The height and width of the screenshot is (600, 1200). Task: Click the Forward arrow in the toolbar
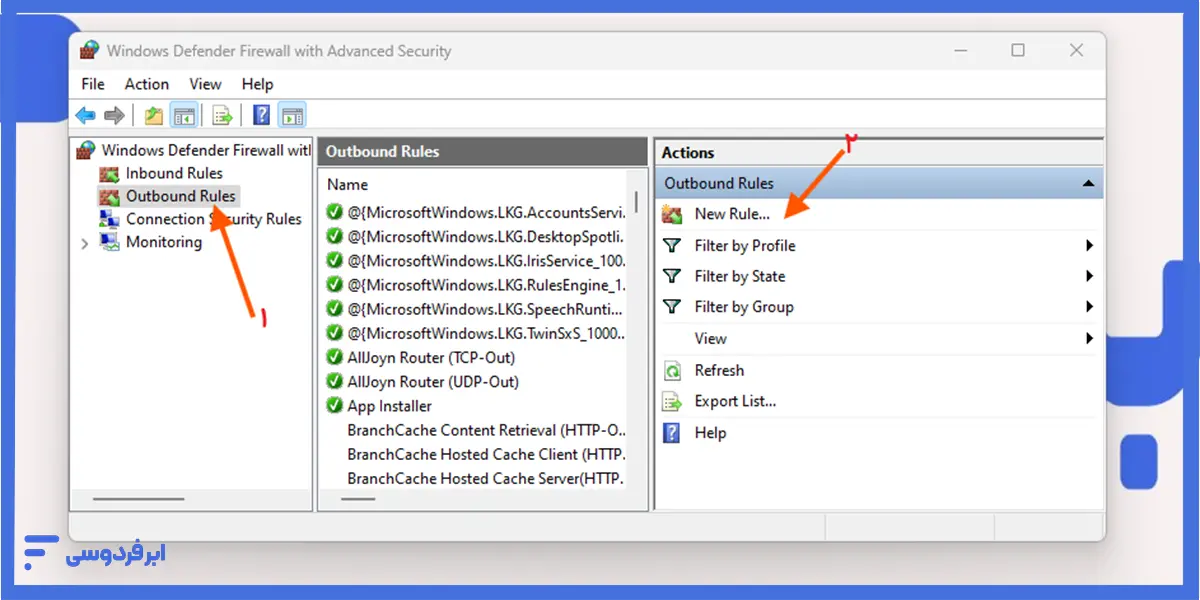[115, 116]
